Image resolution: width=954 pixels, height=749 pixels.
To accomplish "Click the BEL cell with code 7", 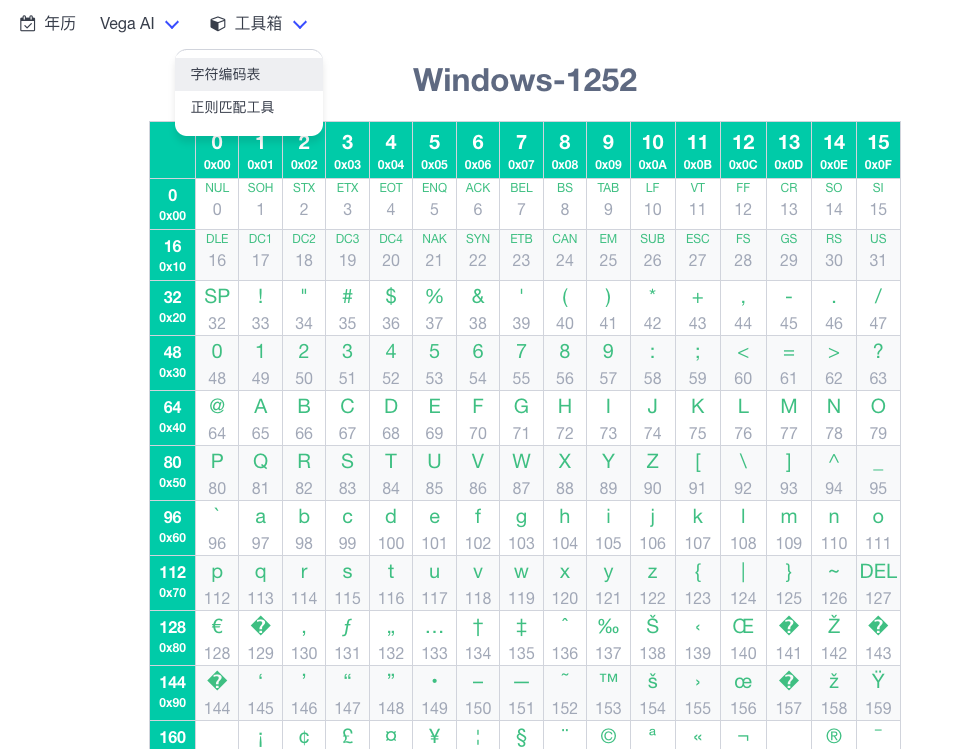I will click(x=521, y=204).
